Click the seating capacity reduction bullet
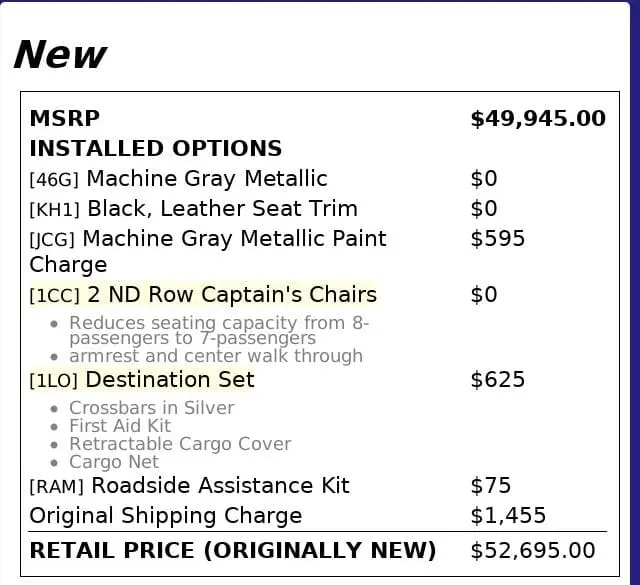This screenshot has width=640, height=585. pos(219,331)
